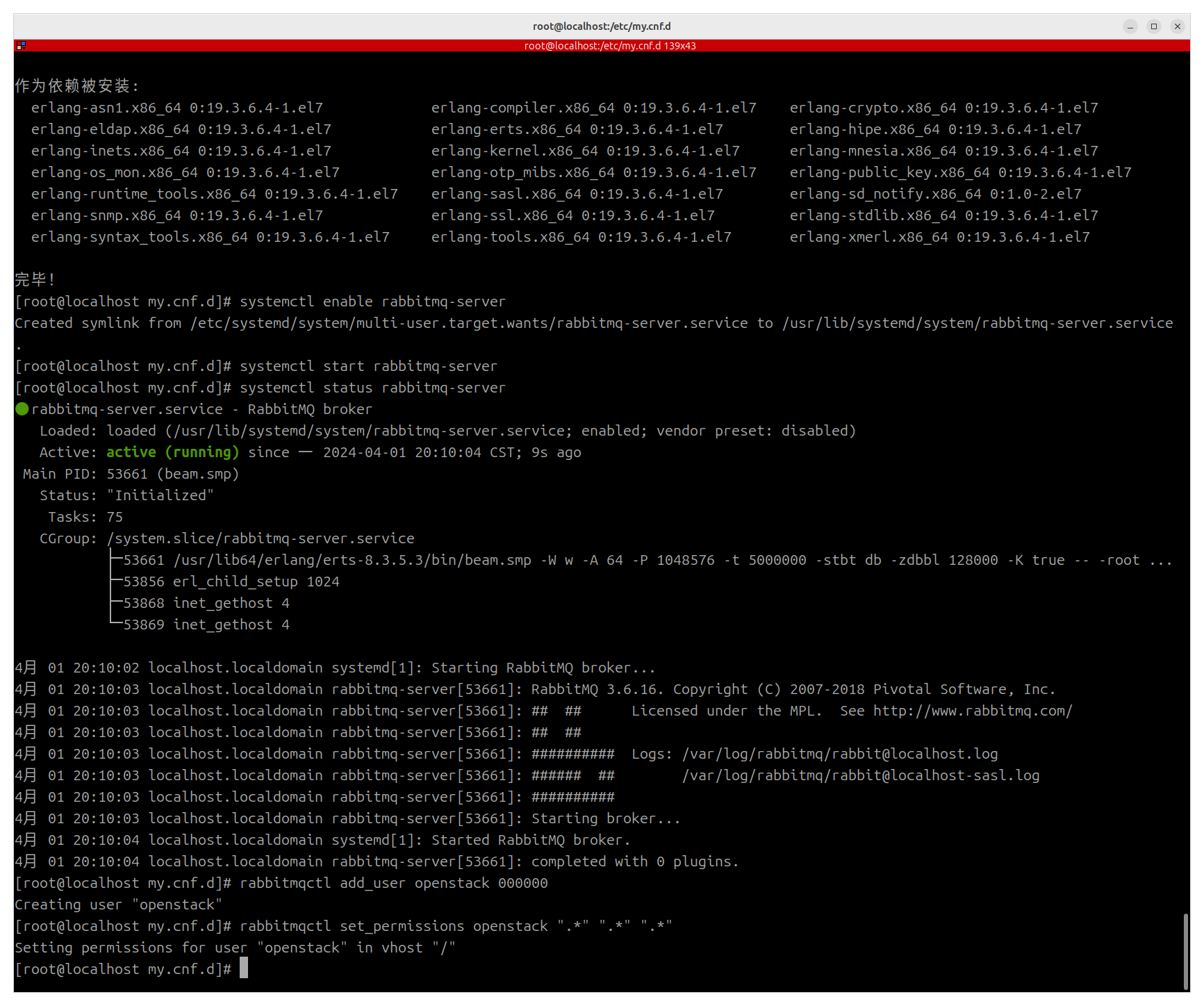Click the Loaded: loaded service file line

click(x=448, y=431)
